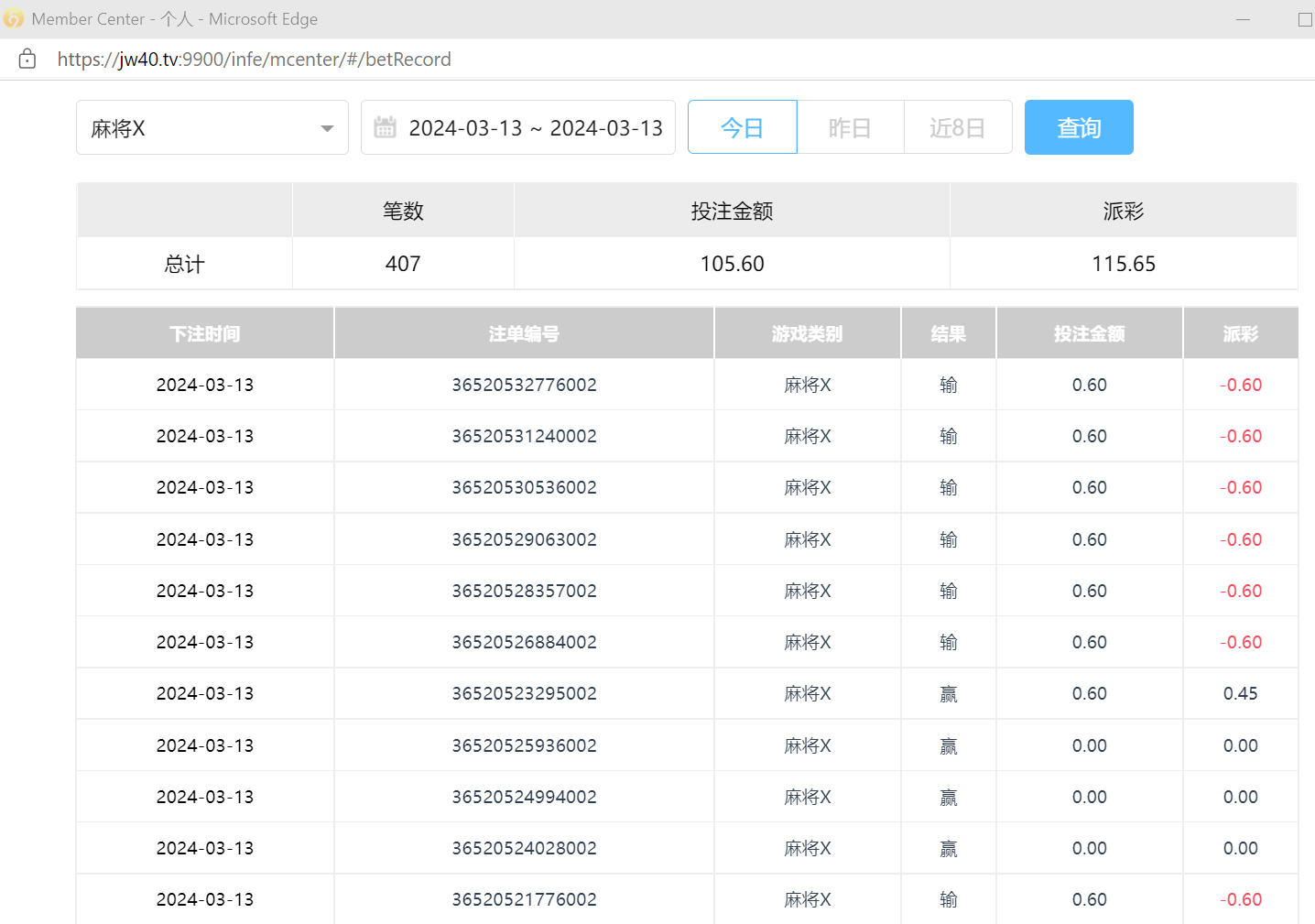Click bet number 36520523295002
The image size is (1315, 924).
click(x=524, y=693)
